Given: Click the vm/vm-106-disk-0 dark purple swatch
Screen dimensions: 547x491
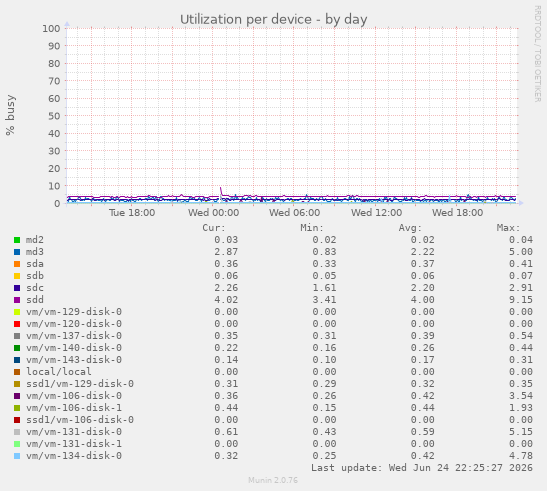Looking at the screenshot, I should point(17,396).
